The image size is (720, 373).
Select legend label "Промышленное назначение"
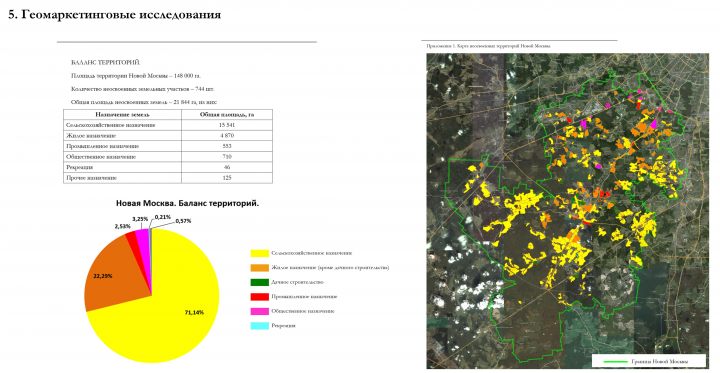point(304,297)
